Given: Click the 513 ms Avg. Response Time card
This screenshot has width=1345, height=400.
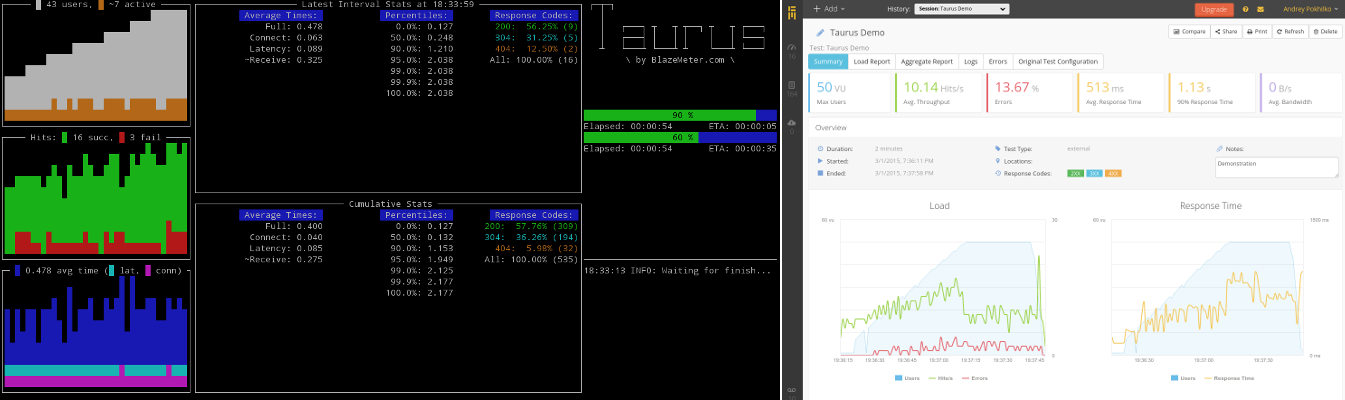Looking at the screenshot, I should (1120, 92).
